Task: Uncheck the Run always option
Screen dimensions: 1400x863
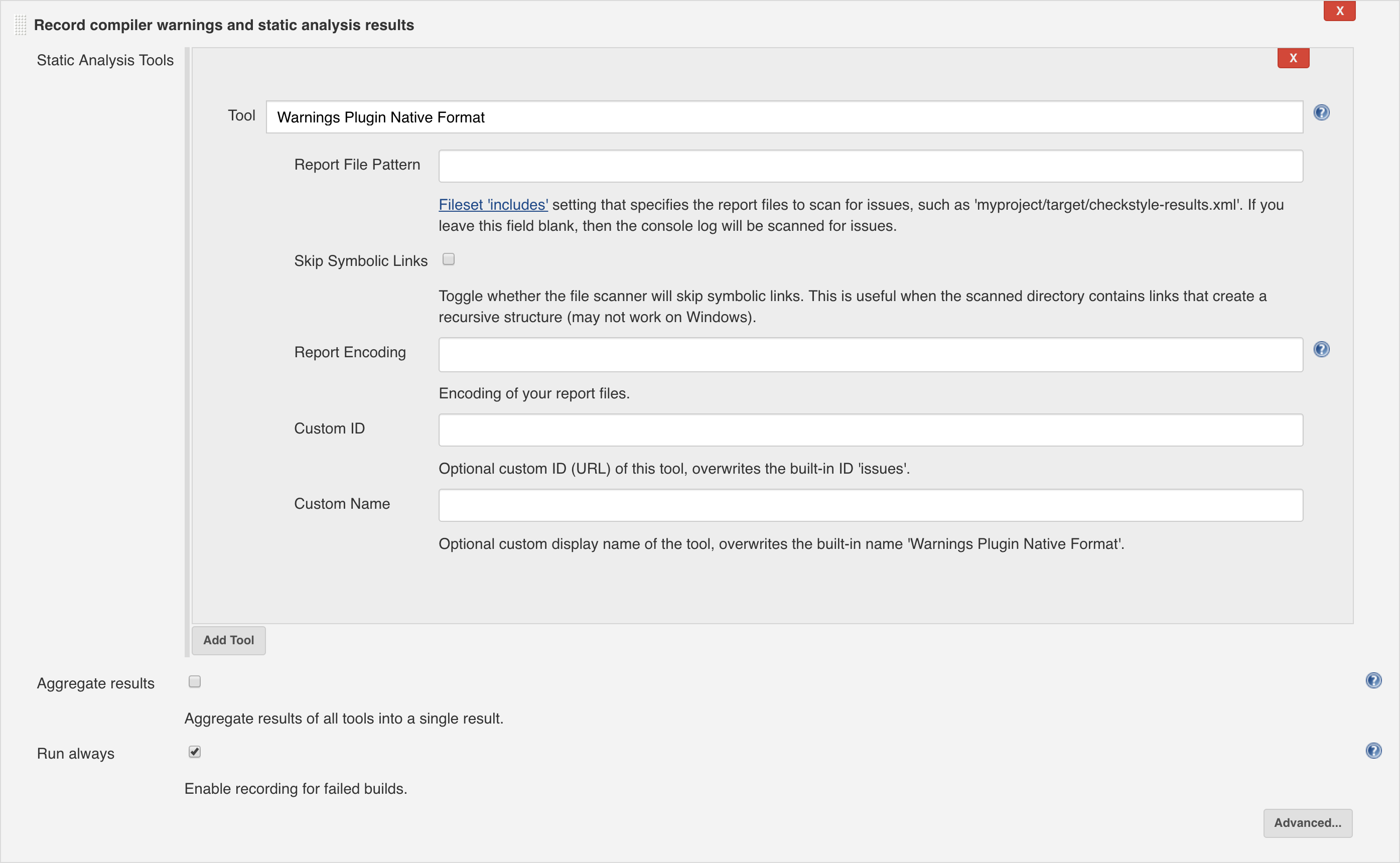Action: pyautogui.click(x=195, y=752)
